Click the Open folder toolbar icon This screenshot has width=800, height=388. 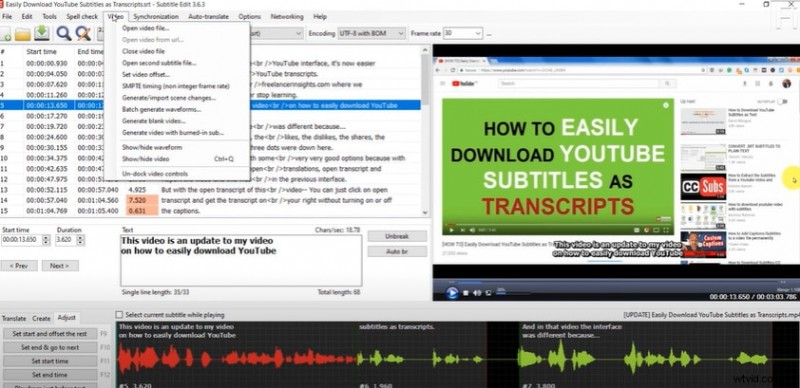(22, 34)
